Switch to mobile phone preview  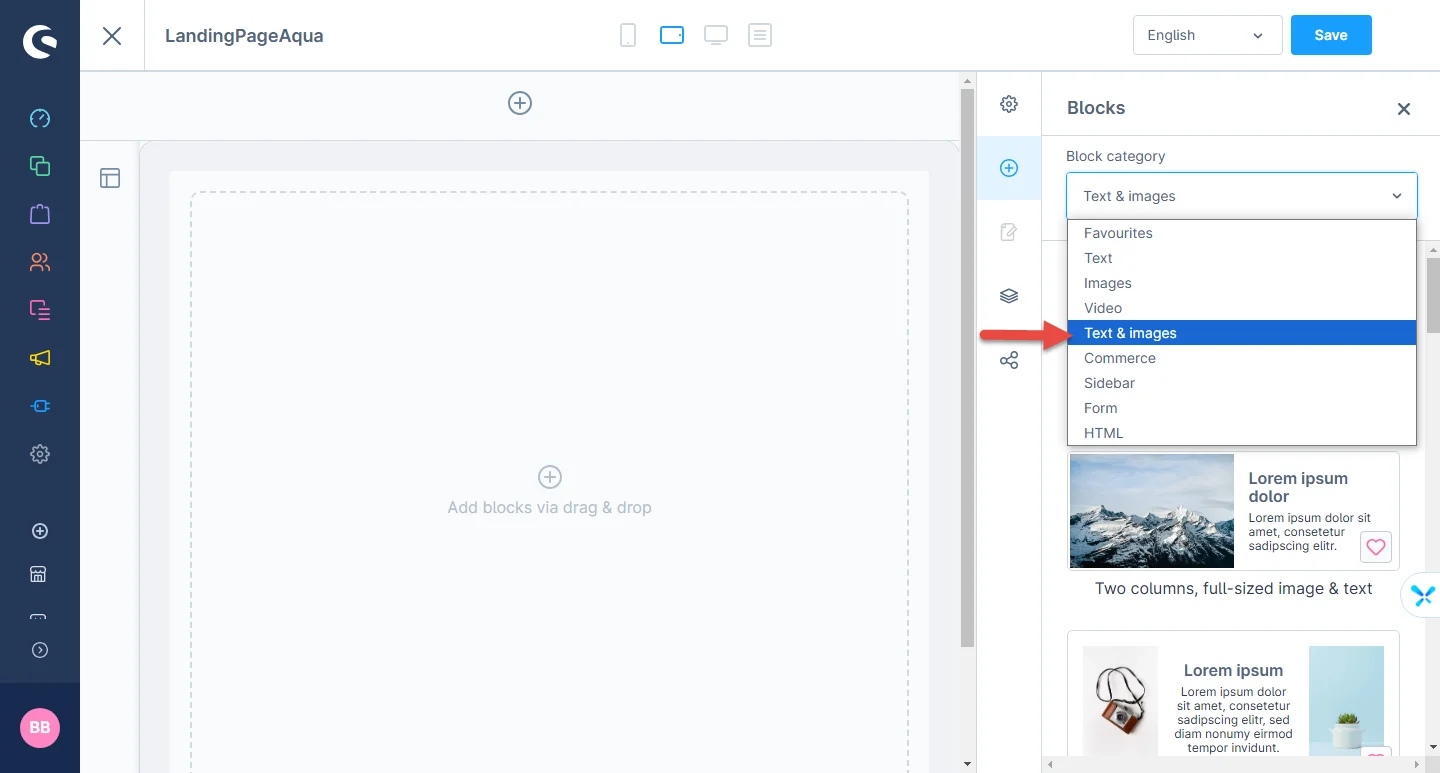(x=628, y=36)
